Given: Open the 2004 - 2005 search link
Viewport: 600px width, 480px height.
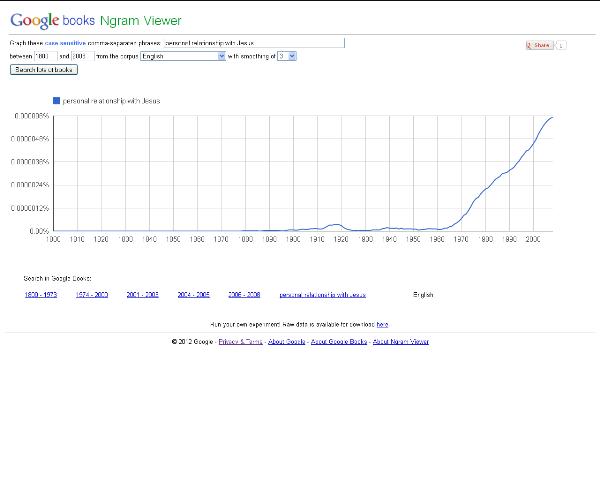Looking at the screenshot, I should click(x=193, y=295).
